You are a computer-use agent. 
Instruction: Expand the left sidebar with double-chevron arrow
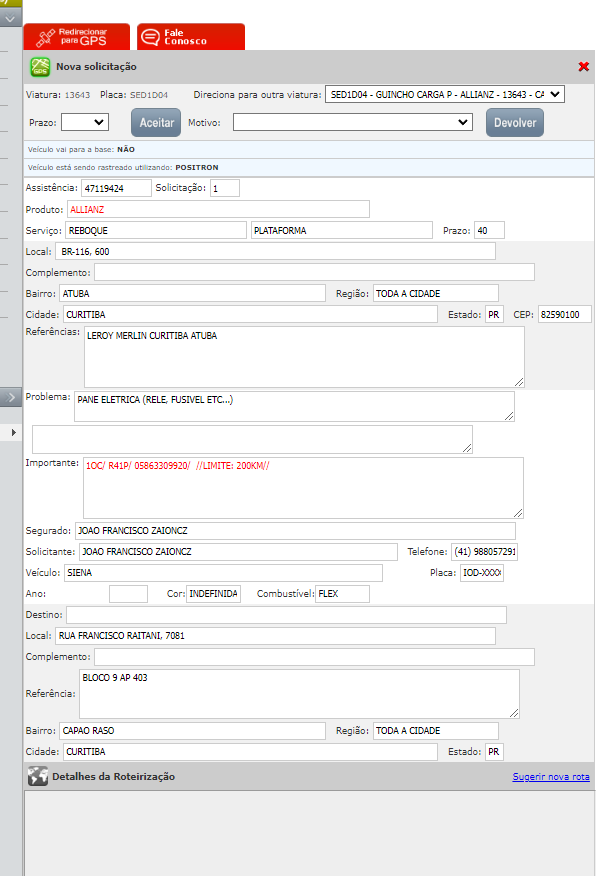(11, 397)
